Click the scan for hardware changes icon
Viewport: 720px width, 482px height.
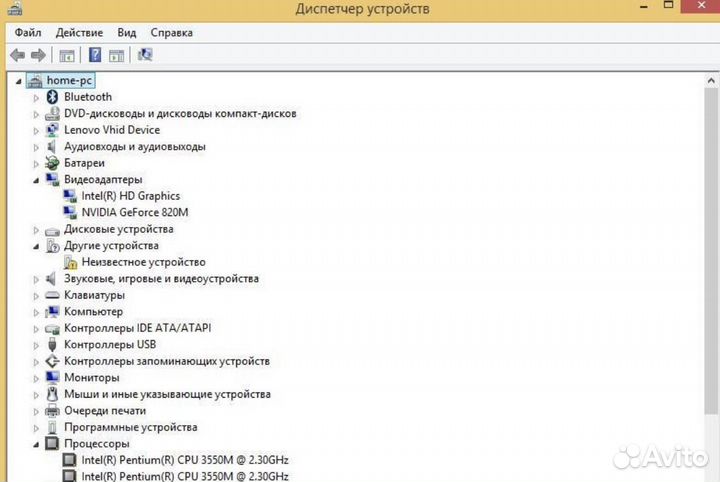(145, 55)
